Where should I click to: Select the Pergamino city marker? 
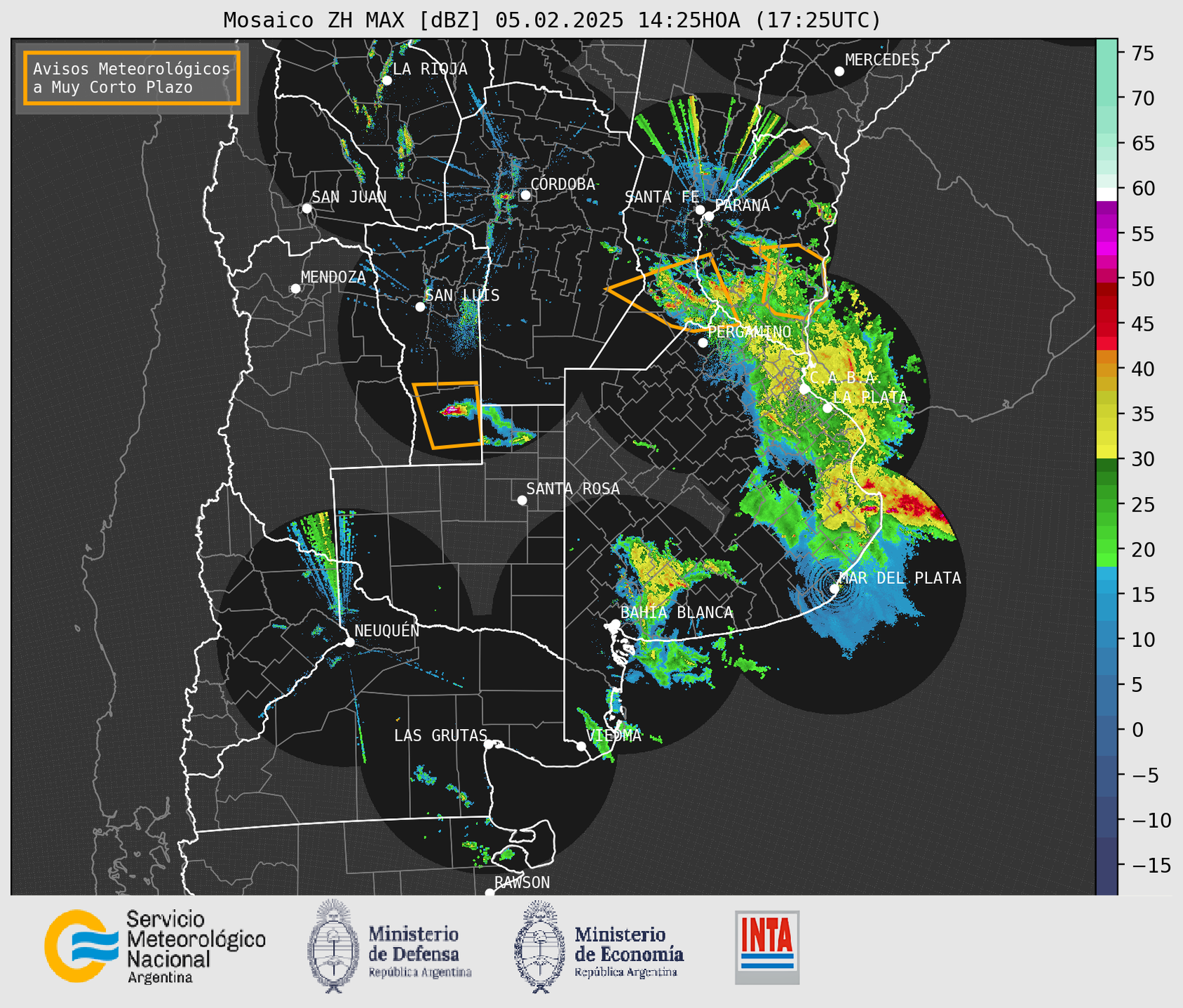(703, 343)
